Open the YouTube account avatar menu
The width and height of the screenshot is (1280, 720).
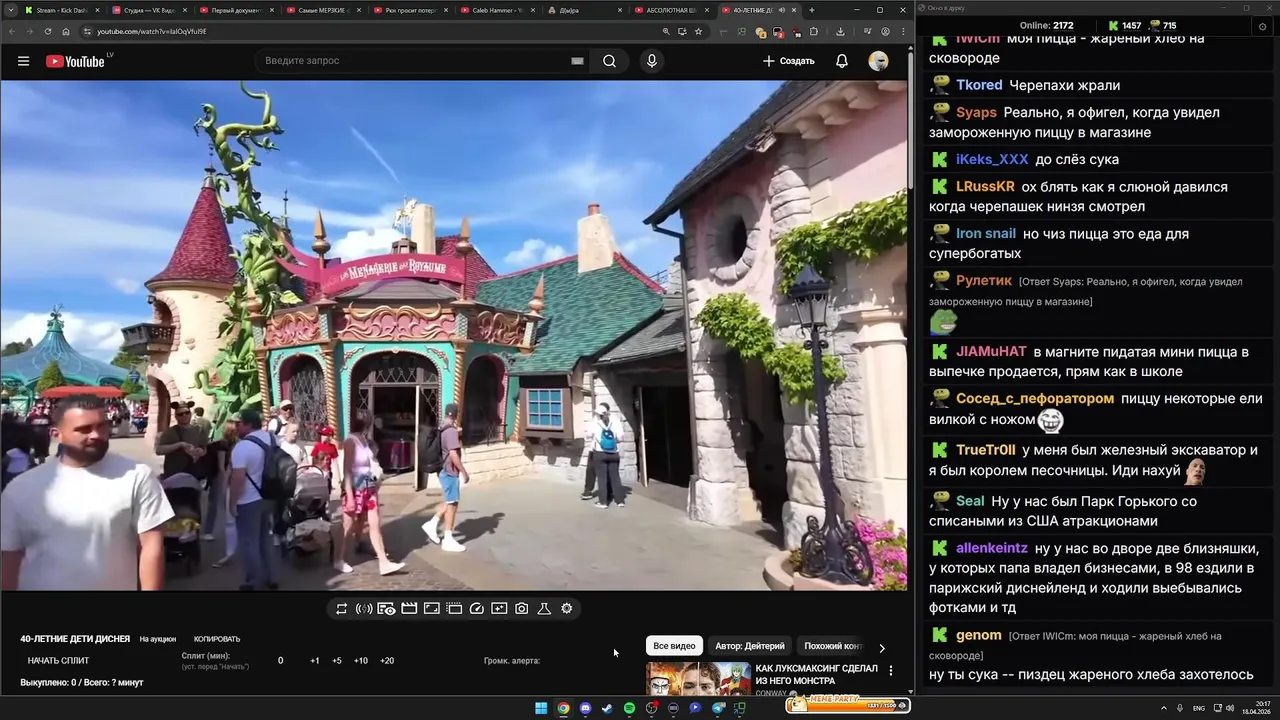coord(878,61)
